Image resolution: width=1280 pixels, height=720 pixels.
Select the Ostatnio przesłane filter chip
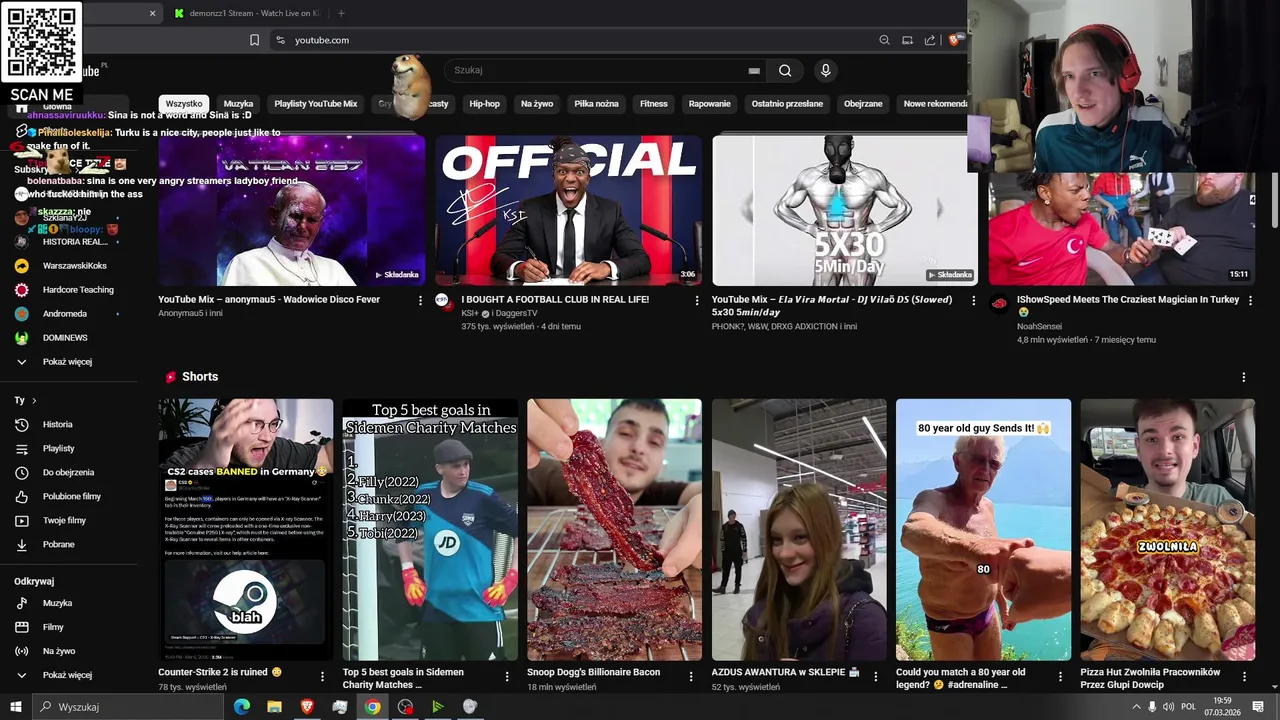pos(787,104)
